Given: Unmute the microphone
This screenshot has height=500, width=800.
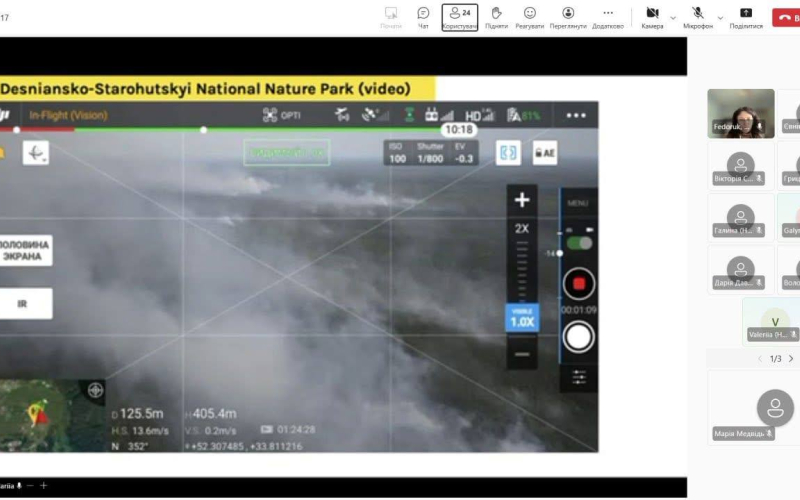Looking at the screenshot, I should (697, 16).
